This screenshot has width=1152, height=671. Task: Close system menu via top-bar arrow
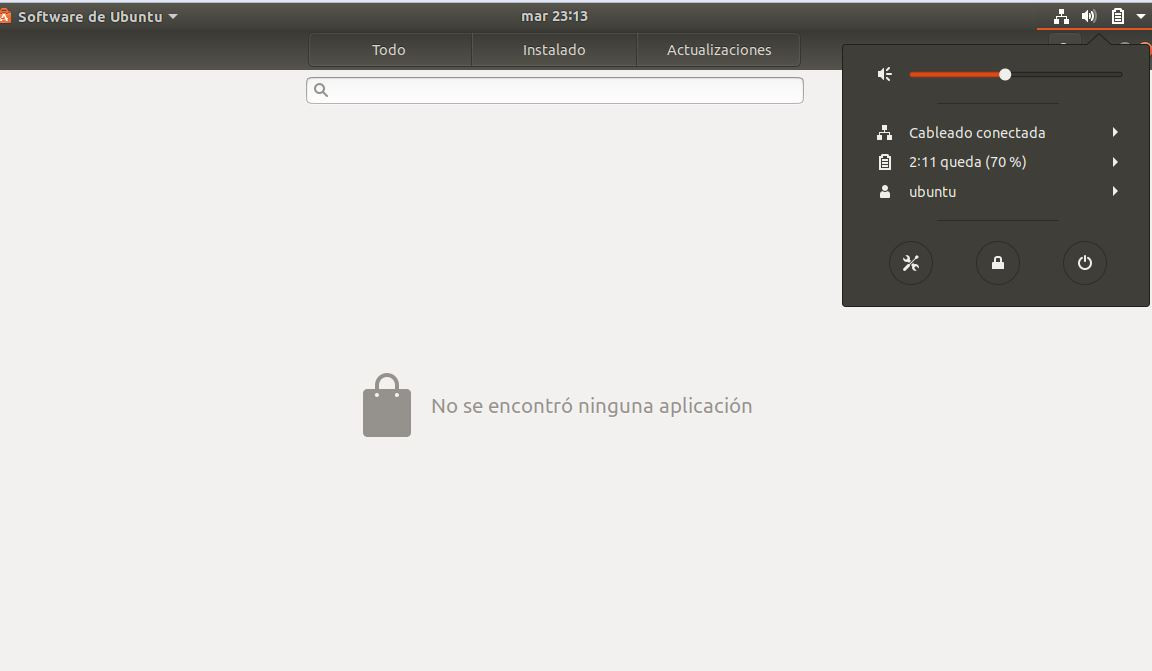[x=1140, y=16]
